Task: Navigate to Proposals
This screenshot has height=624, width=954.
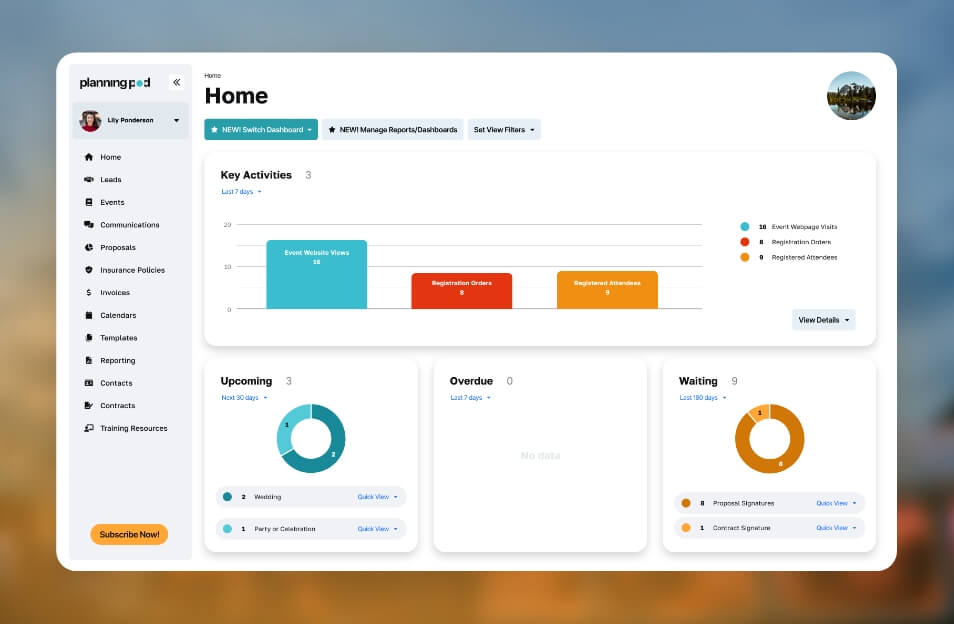Action: point(118,247)
